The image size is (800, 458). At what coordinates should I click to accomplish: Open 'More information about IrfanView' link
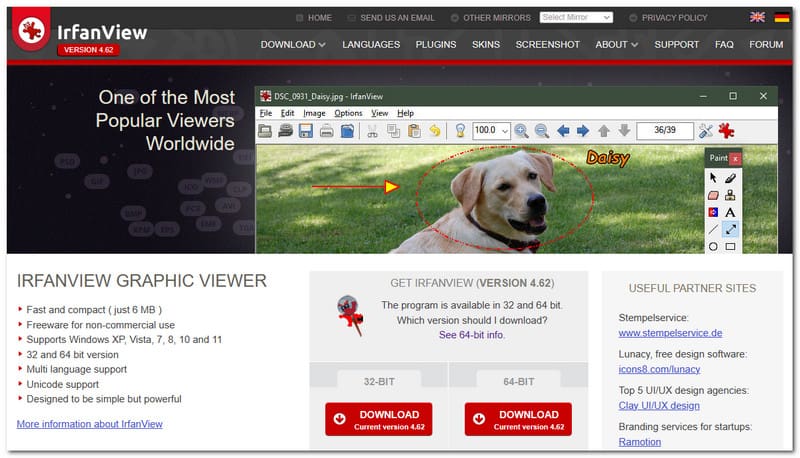pyautogui.click(x=90, y=424)
